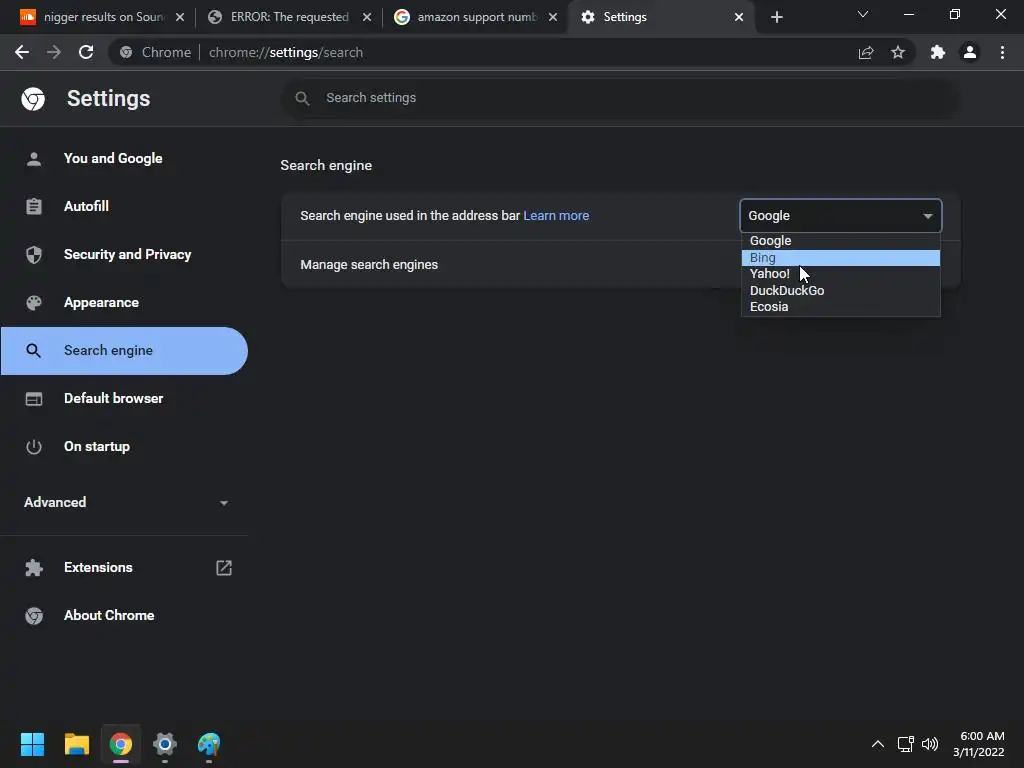Click the shield icon beside Security and Privacy
The height and width of the screenshot is (768, 1024).
tap(34, 255)
